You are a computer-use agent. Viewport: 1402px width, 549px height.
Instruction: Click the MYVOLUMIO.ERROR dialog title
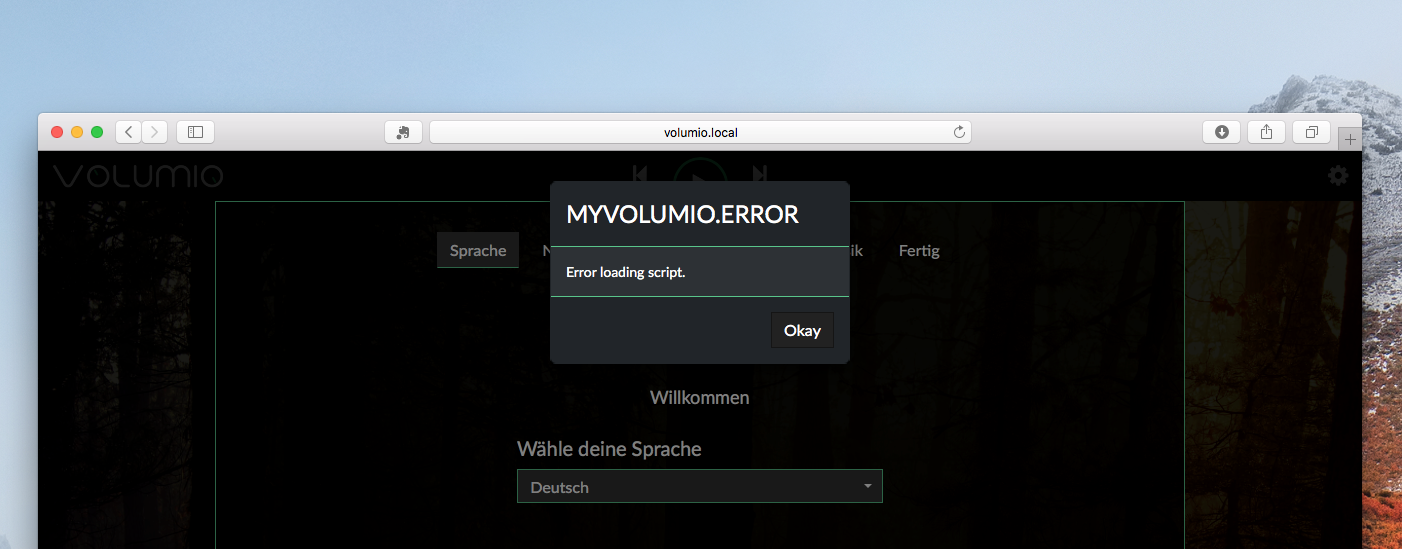point(682,214)
